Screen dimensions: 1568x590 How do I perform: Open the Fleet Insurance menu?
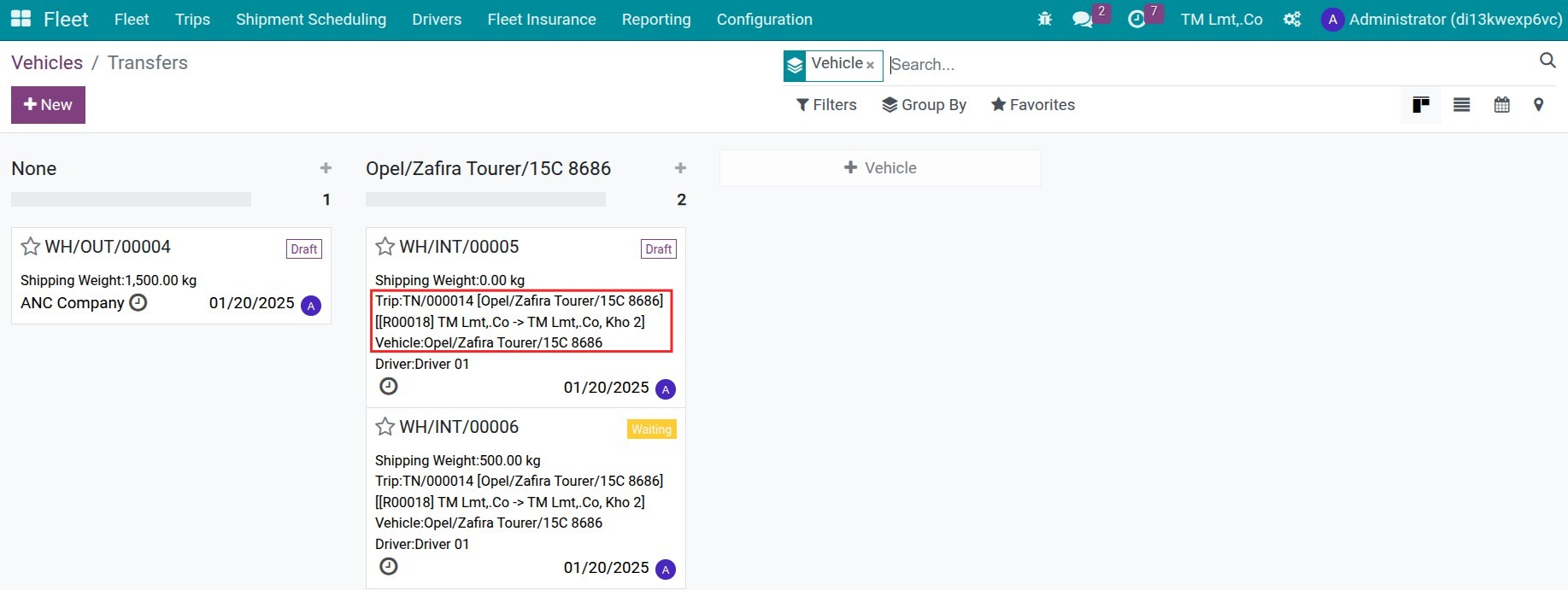click(x=542, y=19)
